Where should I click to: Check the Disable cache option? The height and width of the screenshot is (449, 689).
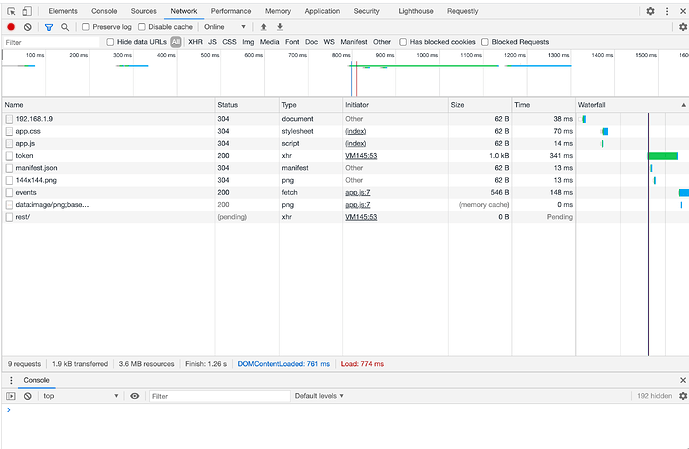coord(142,27)
